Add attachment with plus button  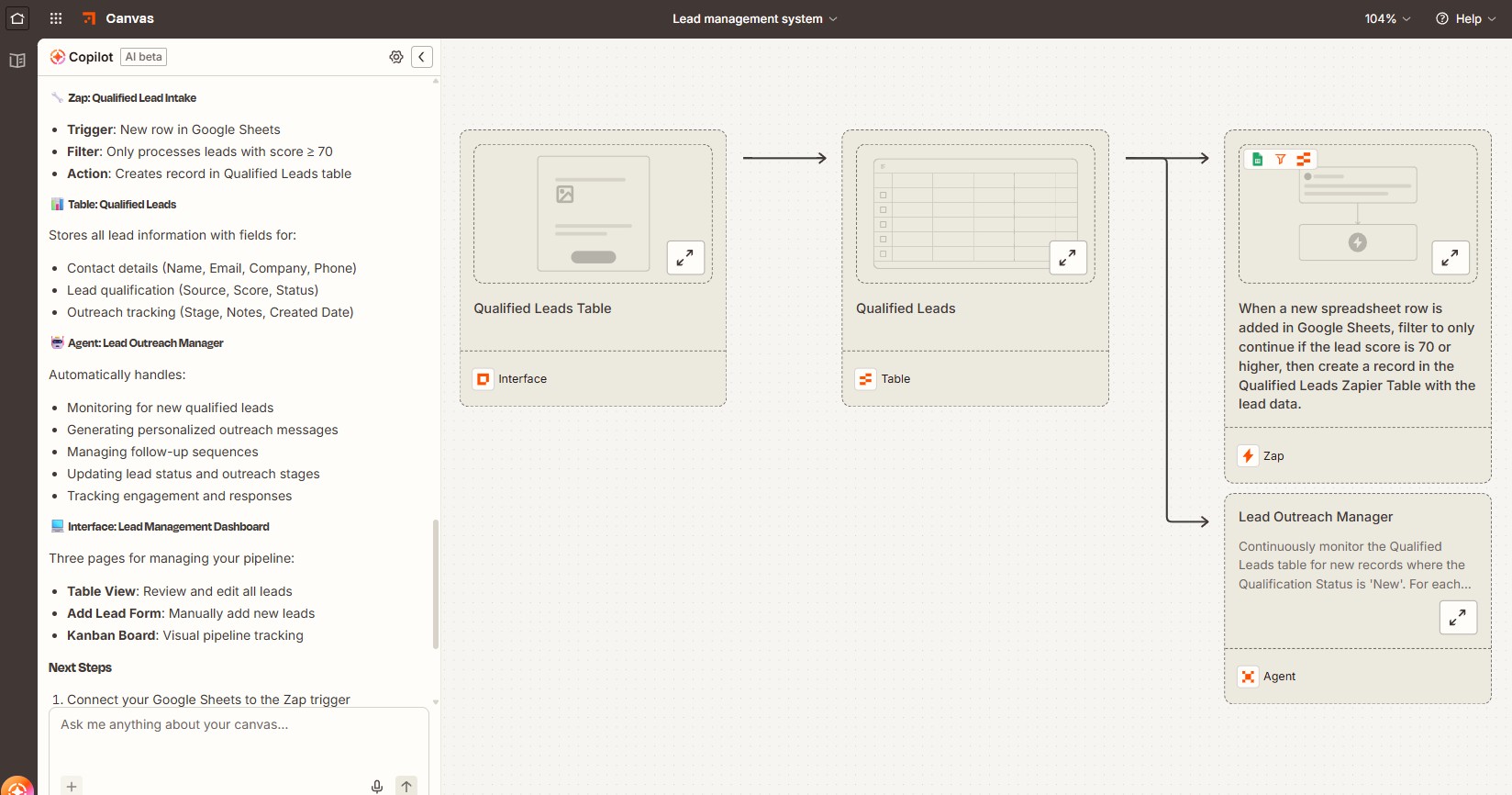click(72, 786)
